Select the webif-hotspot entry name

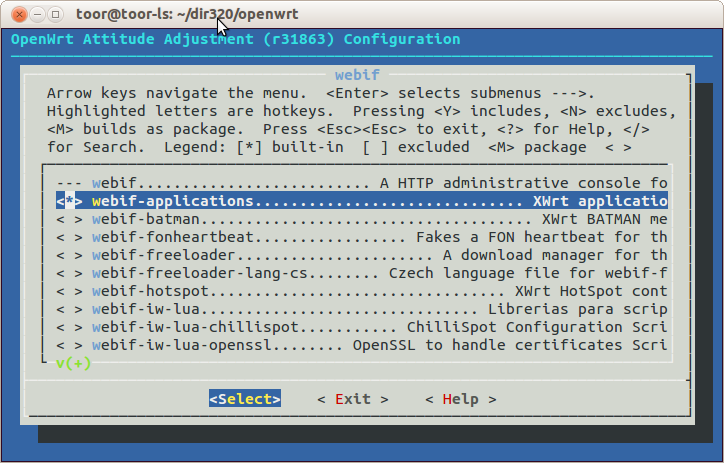[x=151, y=291]
